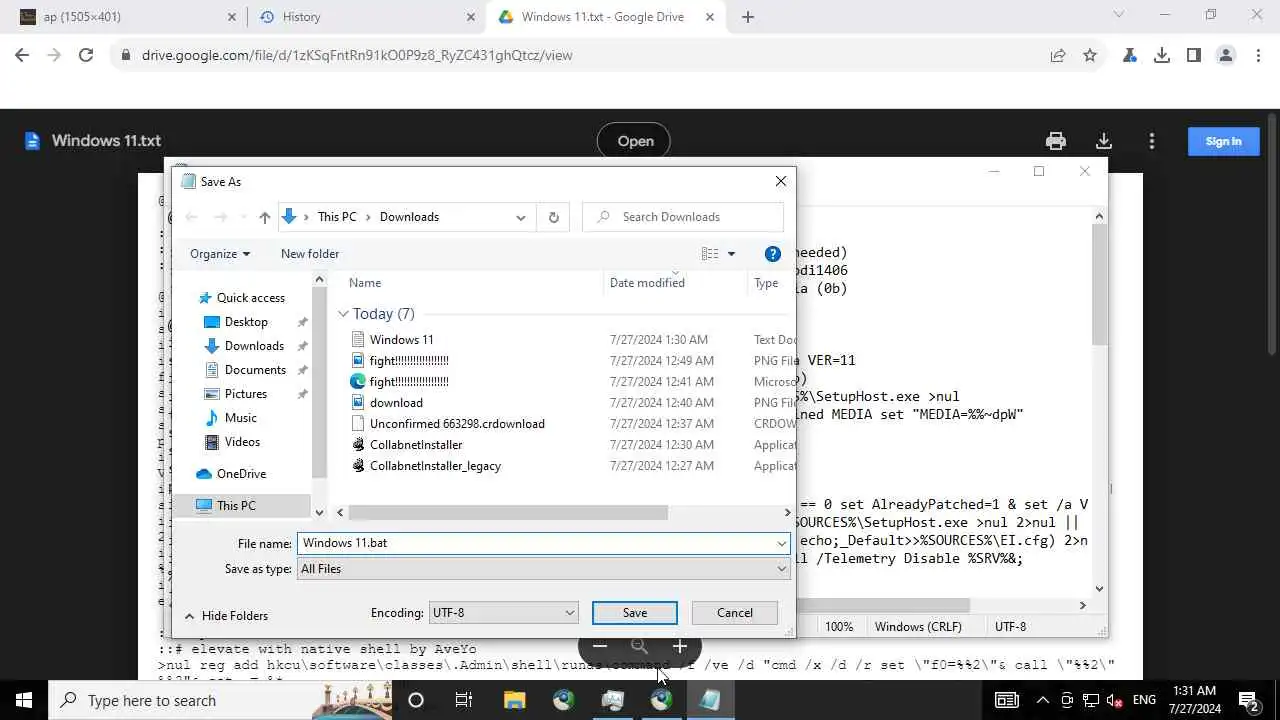Toggle Chrome side panel
The width and height of the screenshot is (1280, 720).
pos(1194,55)
